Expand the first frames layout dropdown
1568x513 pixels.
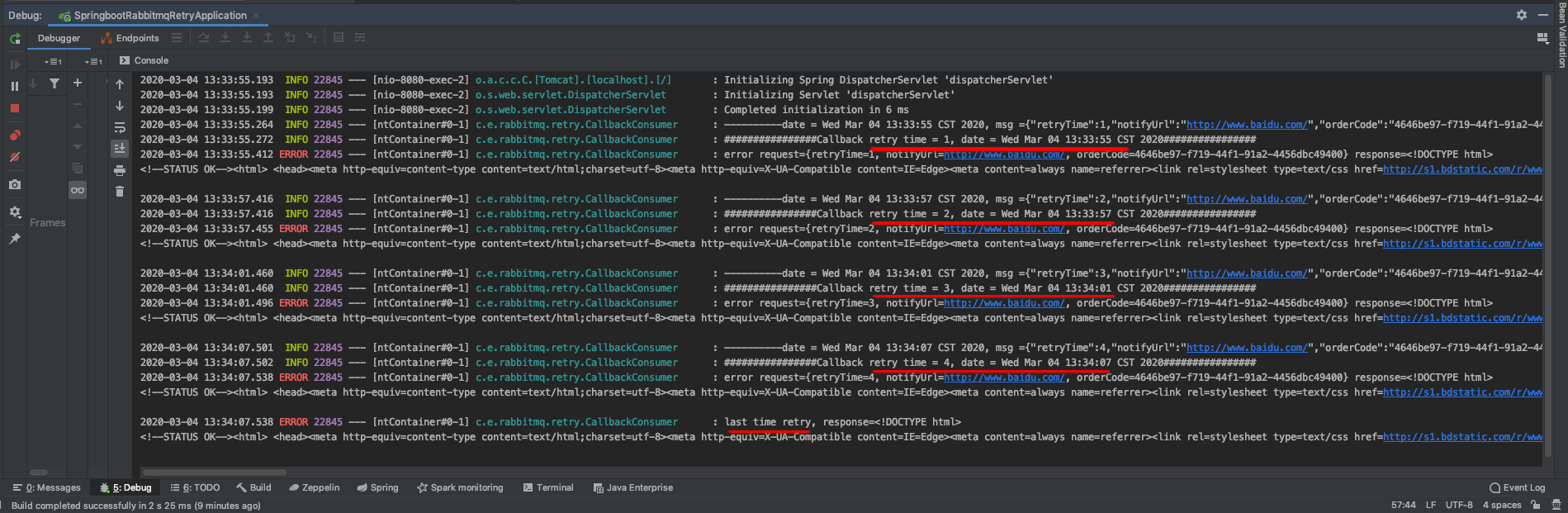(x=53, y=61)
